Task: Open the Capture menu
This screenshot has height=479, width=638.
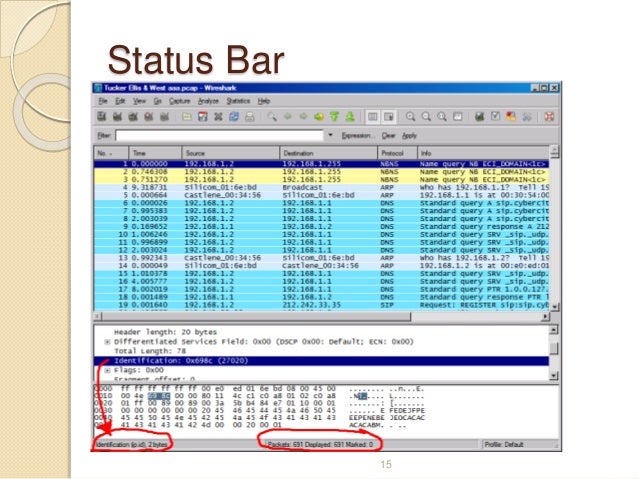Action: [x=179, y=101]
